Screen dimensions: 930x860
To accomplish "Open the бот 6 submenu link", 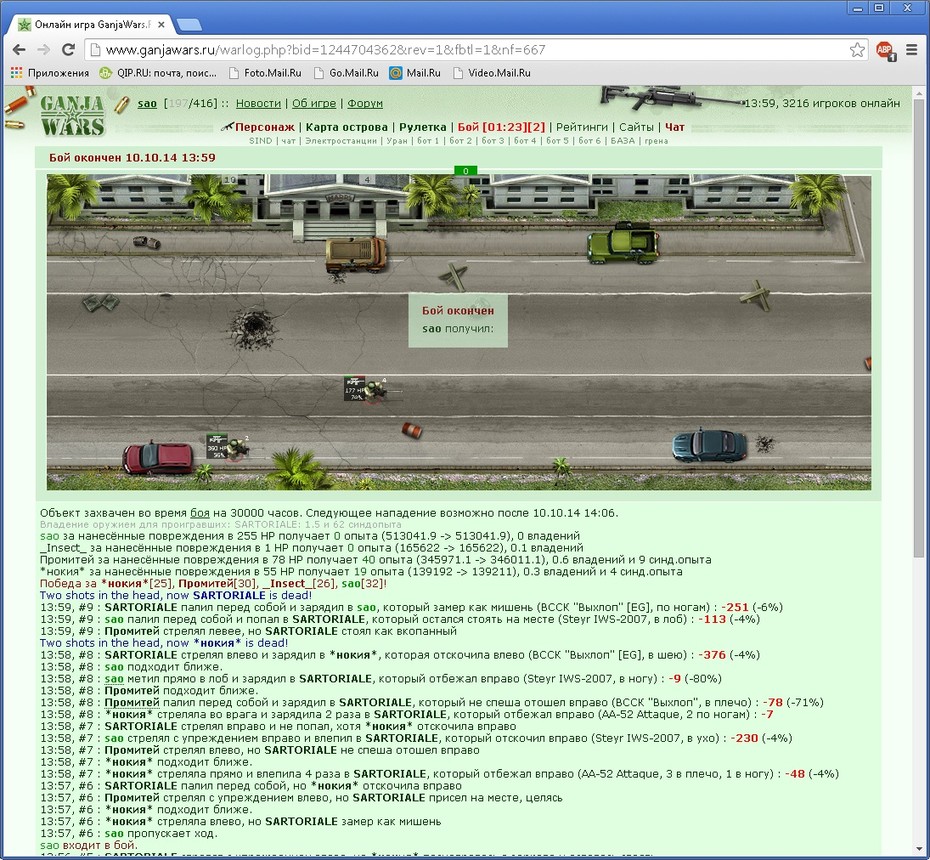I will (x=589, y=141).
